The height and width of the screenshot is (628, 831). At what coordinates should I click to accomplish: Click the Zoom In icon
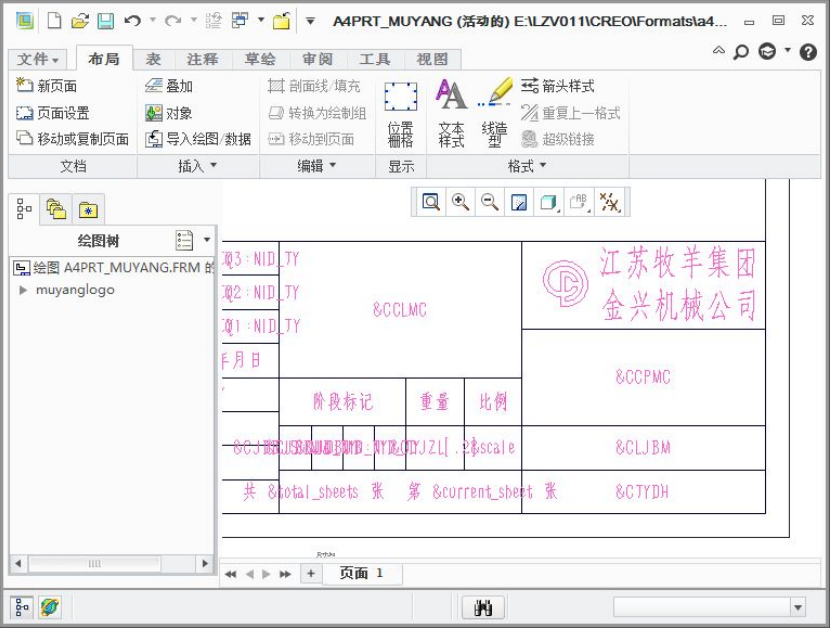460,202
